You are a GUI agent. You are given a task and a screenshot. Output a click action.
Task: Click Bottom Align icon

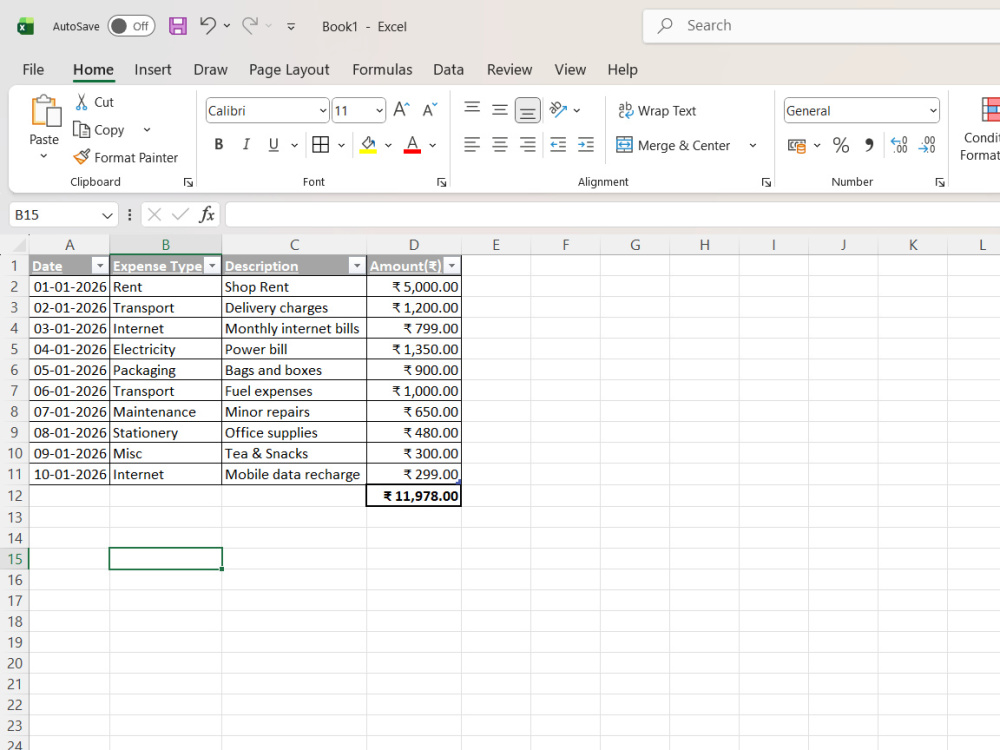click(528, 110)
